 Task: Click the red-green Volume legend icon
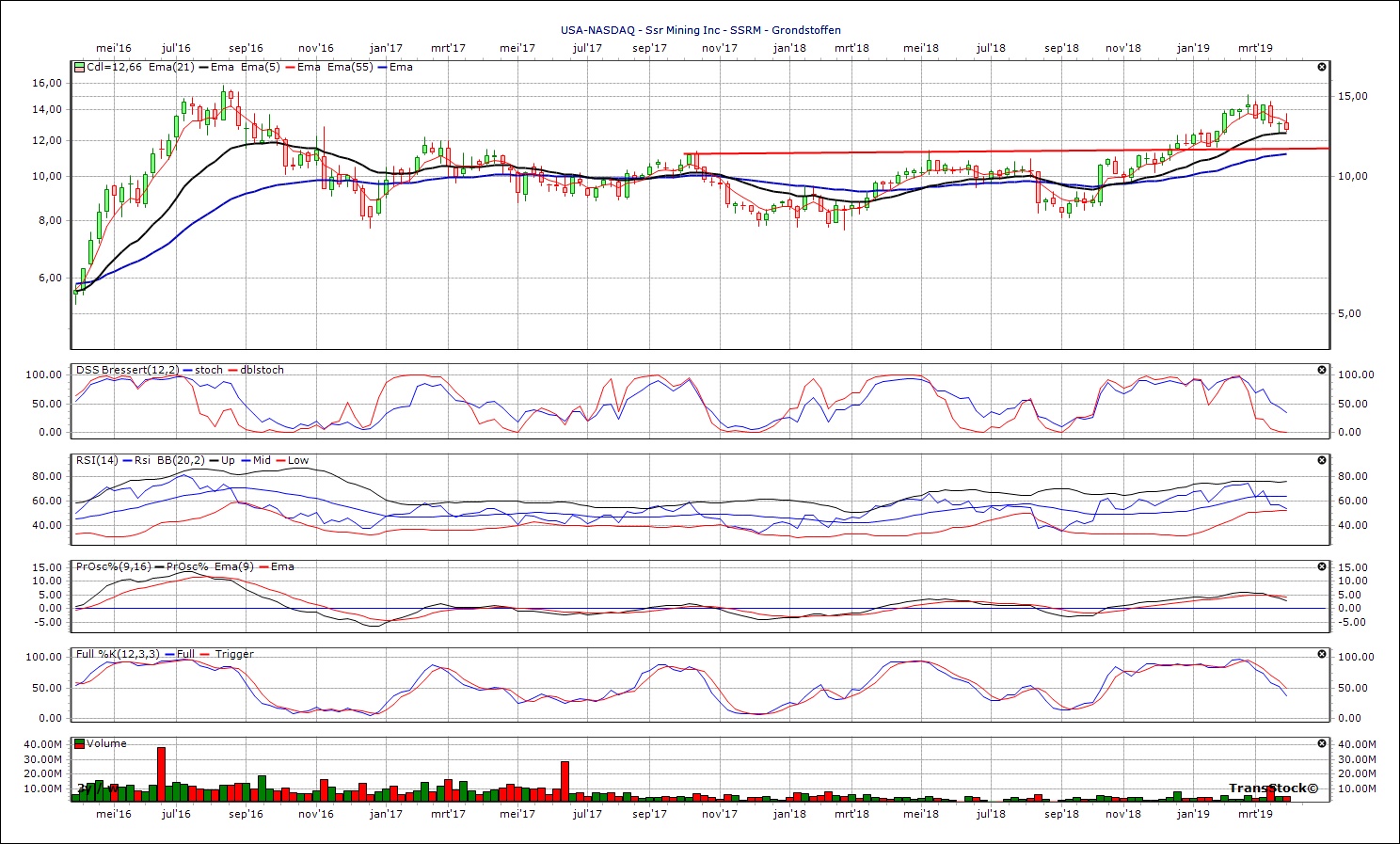80,743
